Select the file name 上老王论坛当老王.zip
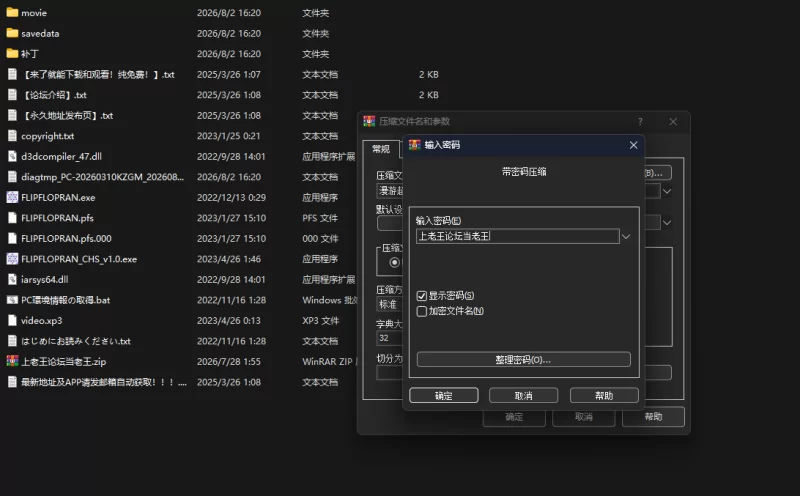The height and width of the screenshot is (496, 800). tap(64, 361)
